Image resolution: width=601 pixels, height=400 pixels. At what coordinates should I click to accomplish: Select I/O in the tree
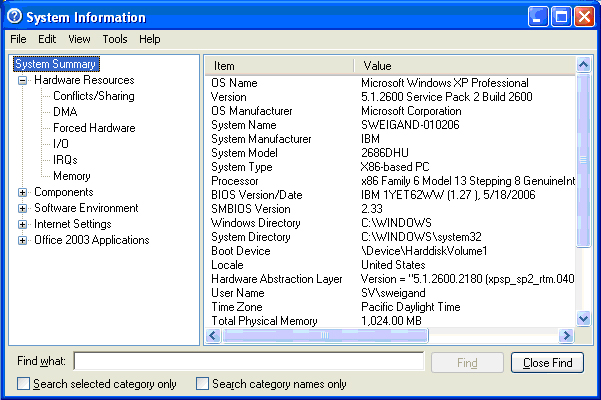click(x=61, y=144)
